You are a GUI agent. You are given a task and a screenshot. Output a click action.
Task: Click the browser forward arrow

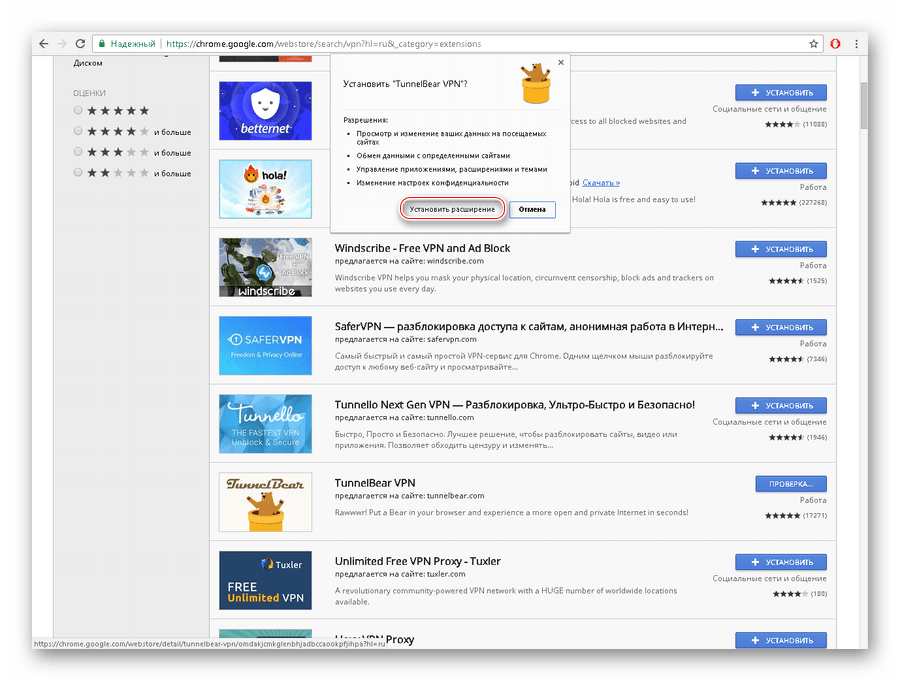click(x=61, y=44)
